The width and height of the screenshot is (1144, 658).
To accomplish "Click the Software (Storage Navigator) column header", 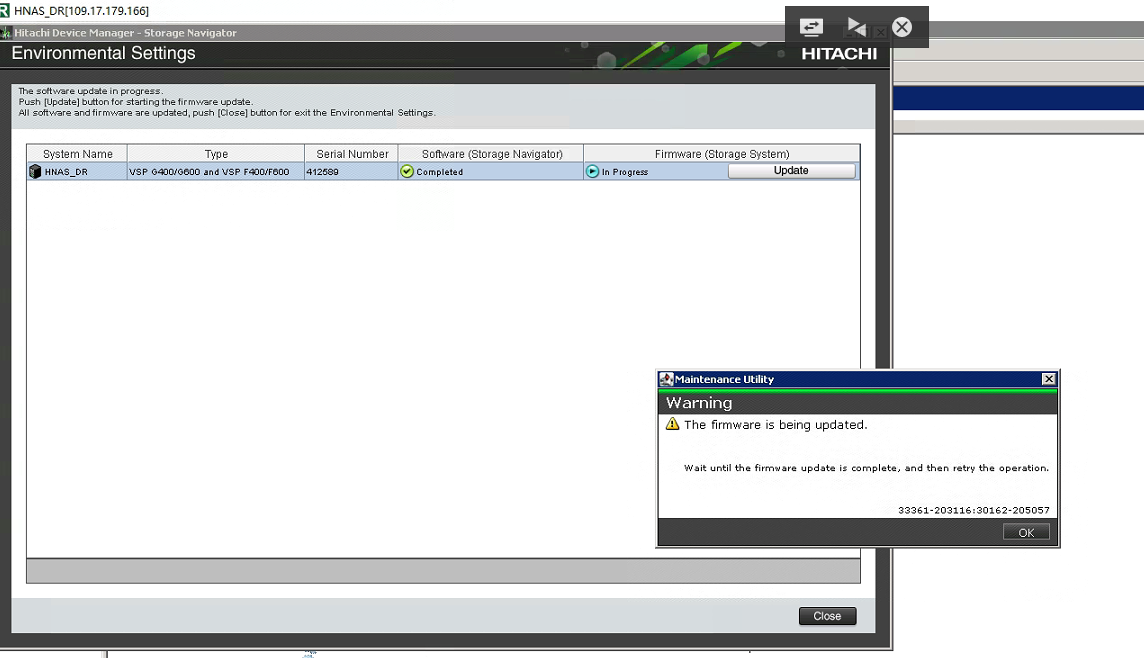I will 491,154.
